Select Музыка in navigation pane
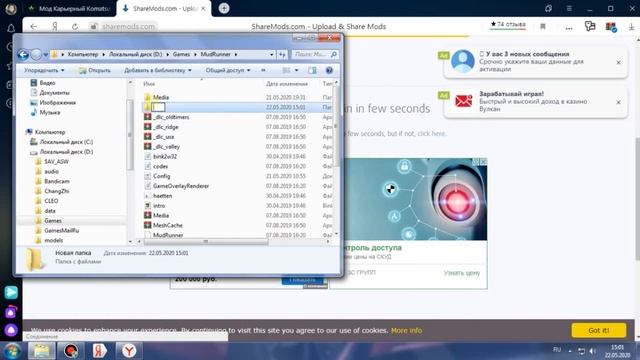This screenshot has height=360, width=640. click(50, 112)
